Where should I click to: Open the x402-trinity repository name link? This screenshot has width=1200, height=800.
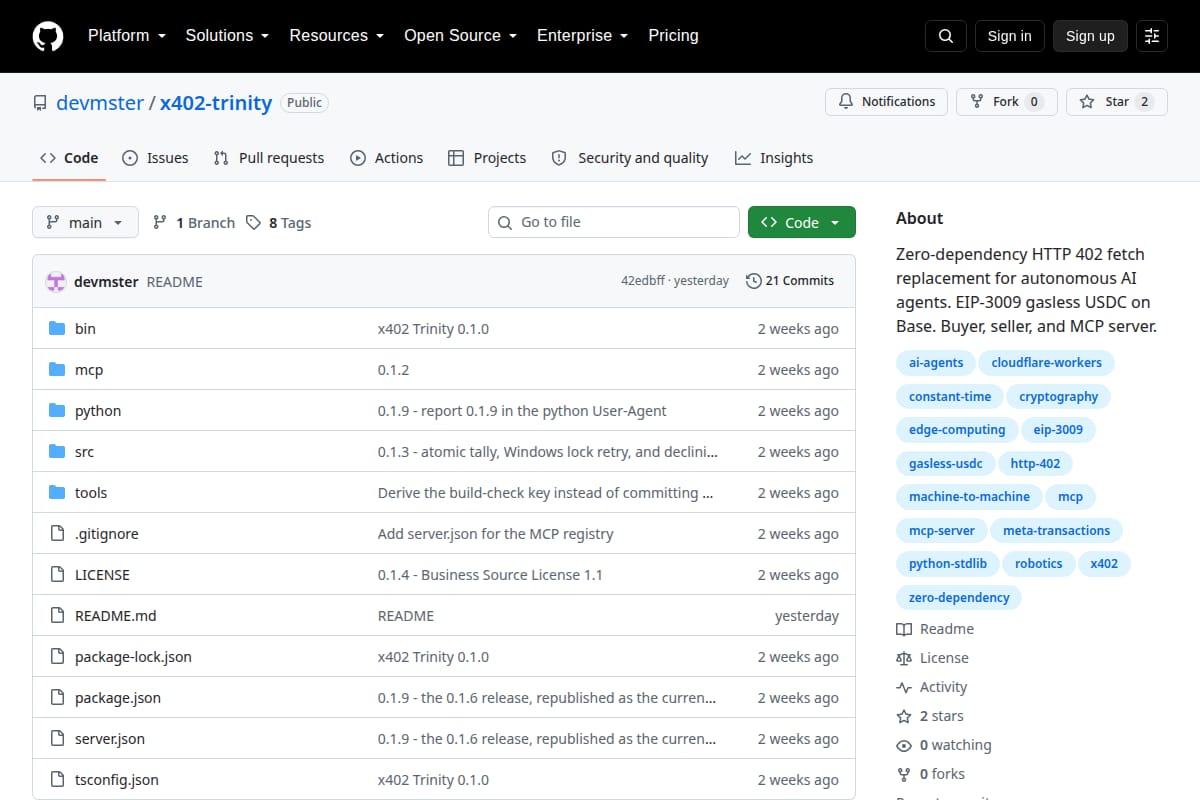click(x=216, y=103)
